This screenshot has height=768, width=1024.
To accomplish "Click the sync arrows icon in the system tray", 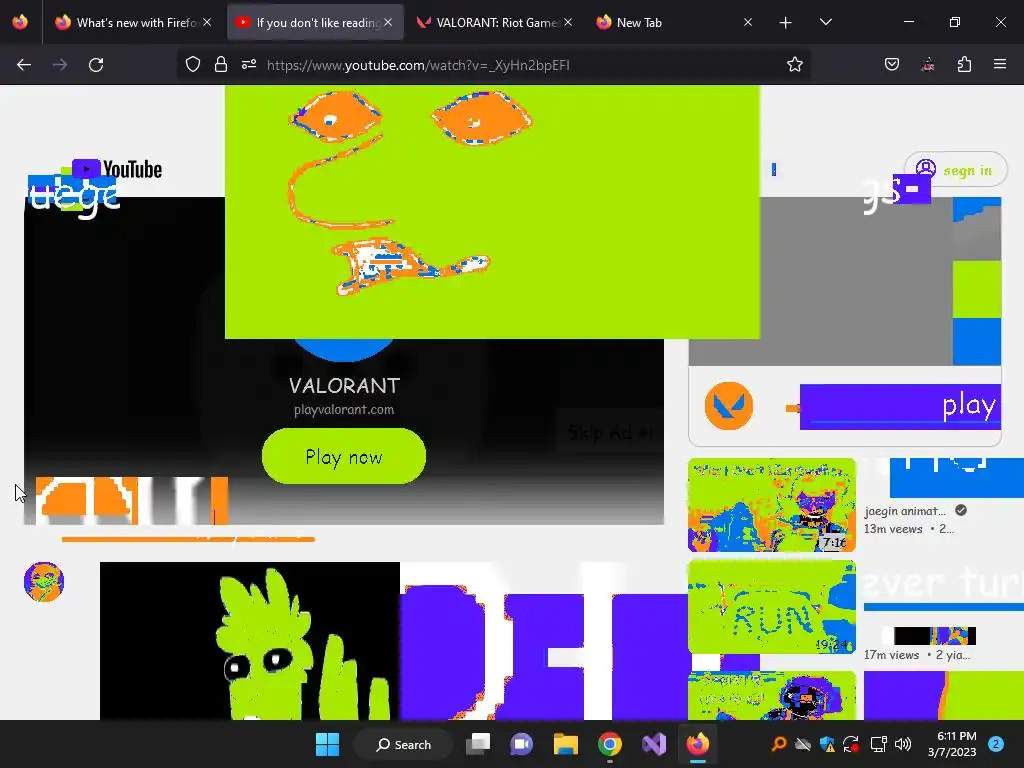I will click(851, 744).
